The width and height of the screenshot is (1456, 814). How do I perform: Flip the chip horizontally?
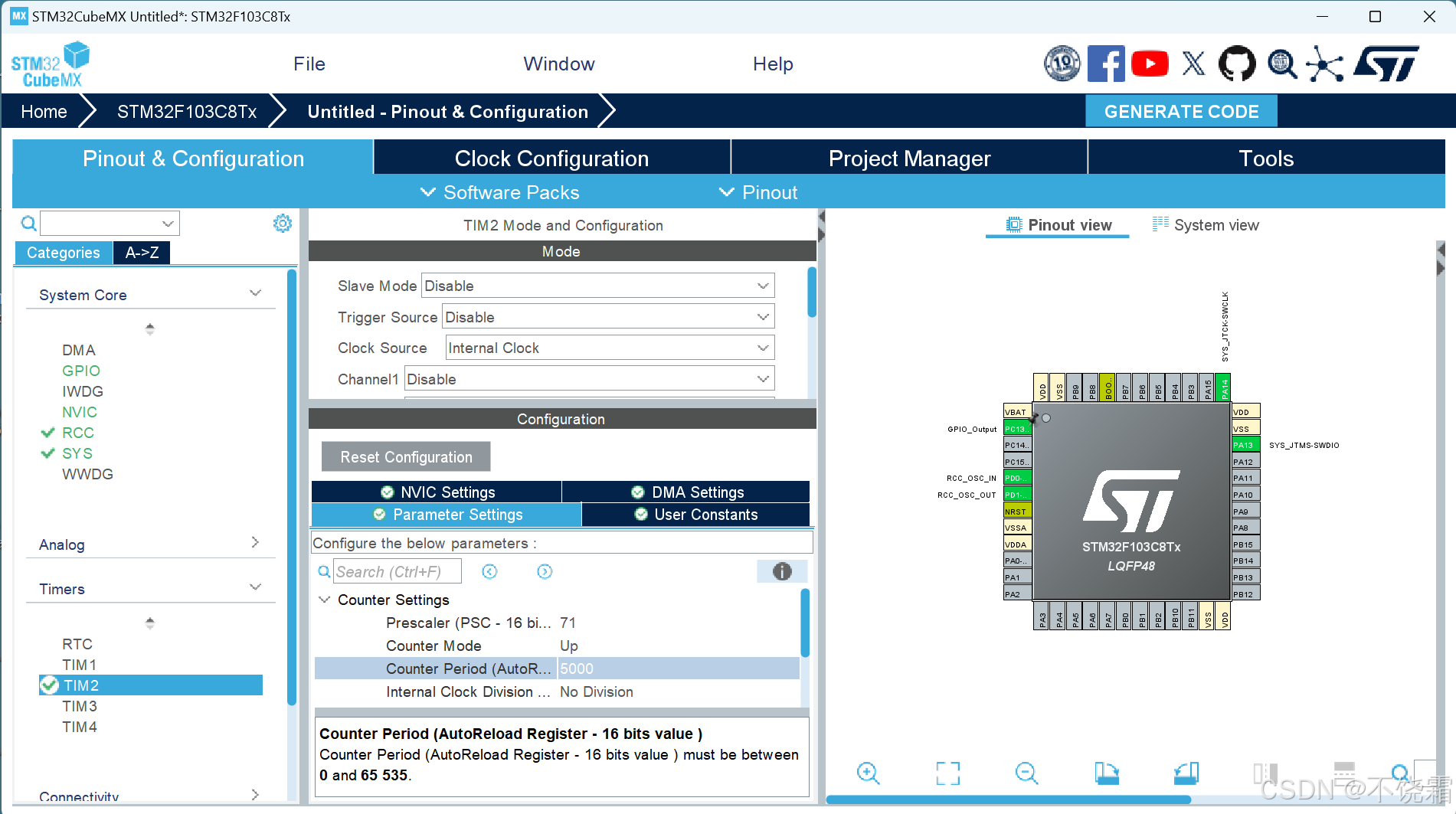click(1265, 773)
